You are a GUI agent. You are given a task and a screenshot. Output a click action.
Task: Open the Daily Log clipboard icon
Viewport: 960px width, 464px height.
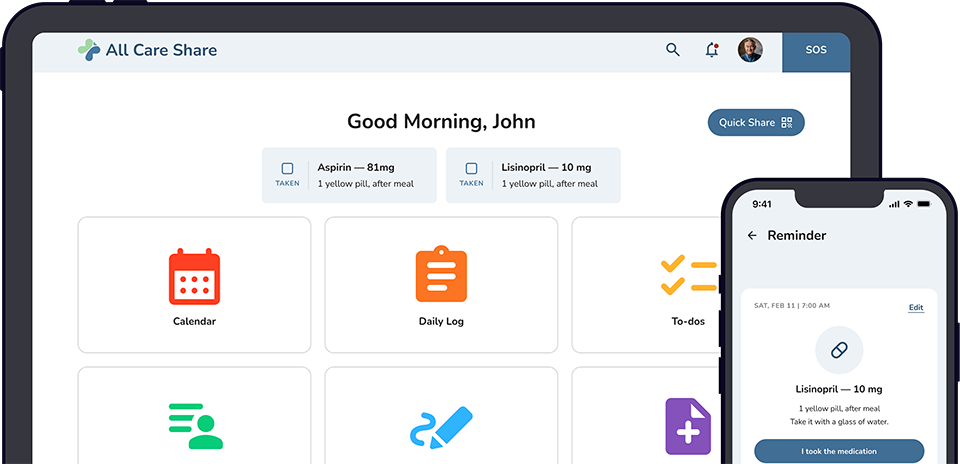[441, 274]
